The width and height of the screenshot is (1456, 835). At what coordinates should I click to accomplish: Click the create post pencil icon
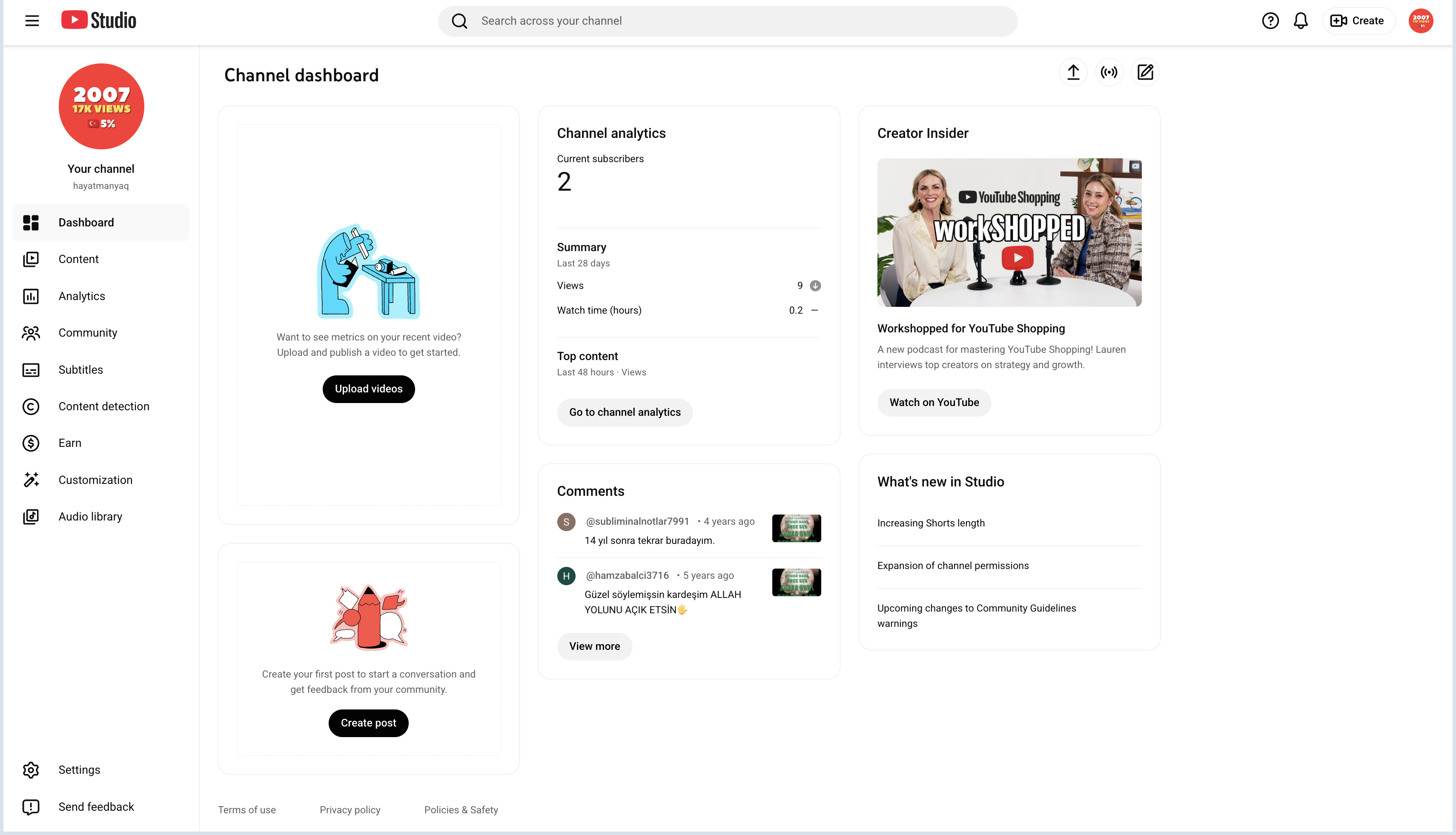click(x=1145, y=72)
